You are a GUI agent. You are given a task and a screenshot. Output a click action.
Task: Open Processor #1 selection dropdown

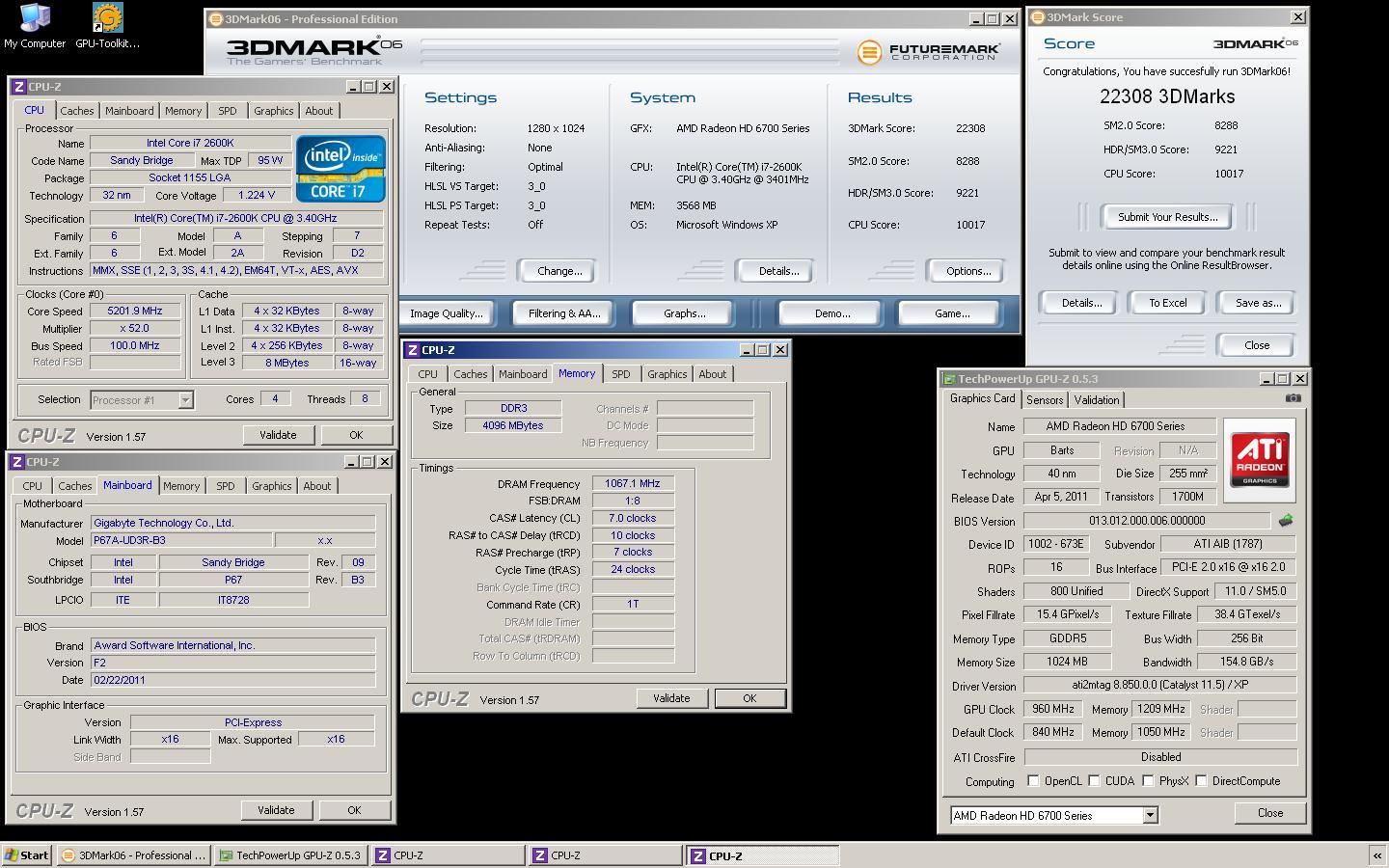(185, 399)
